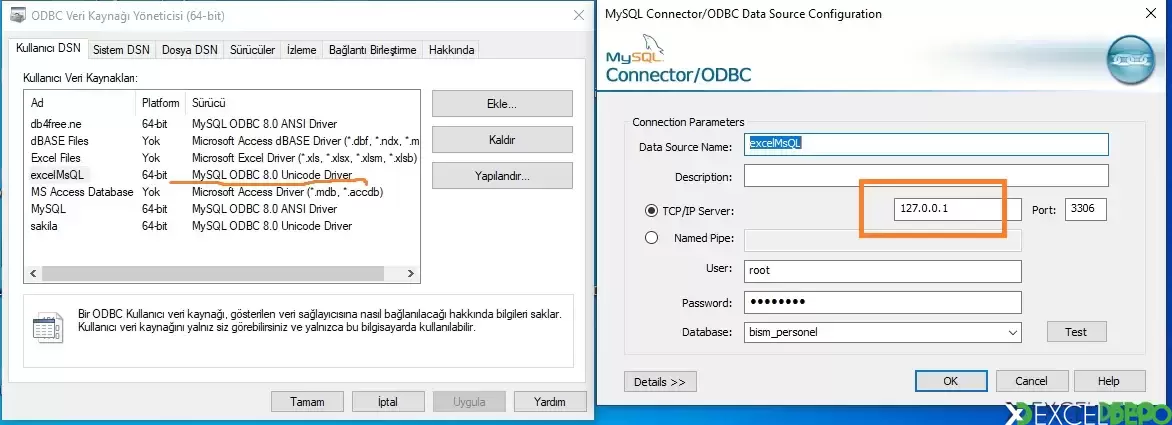Select the TCP/IP Server radio button
This screenshot has width=1172, height=425.
(651, 211)
